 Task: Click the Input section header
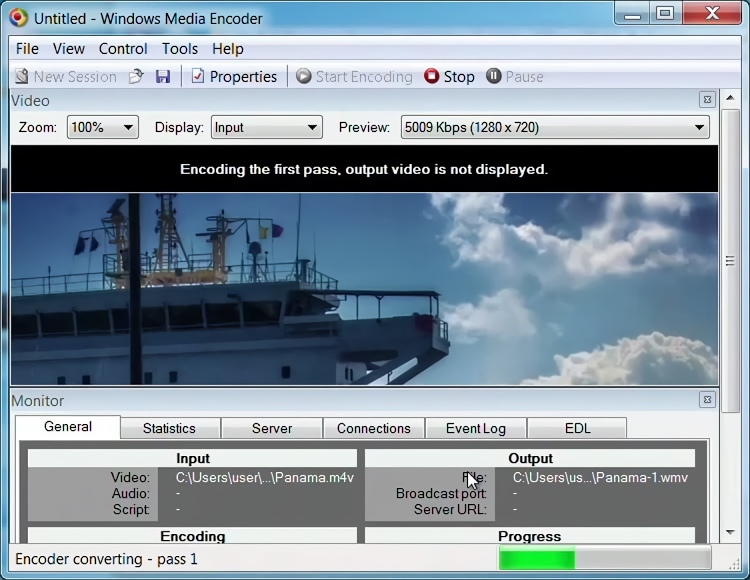[x=192, y=458]
